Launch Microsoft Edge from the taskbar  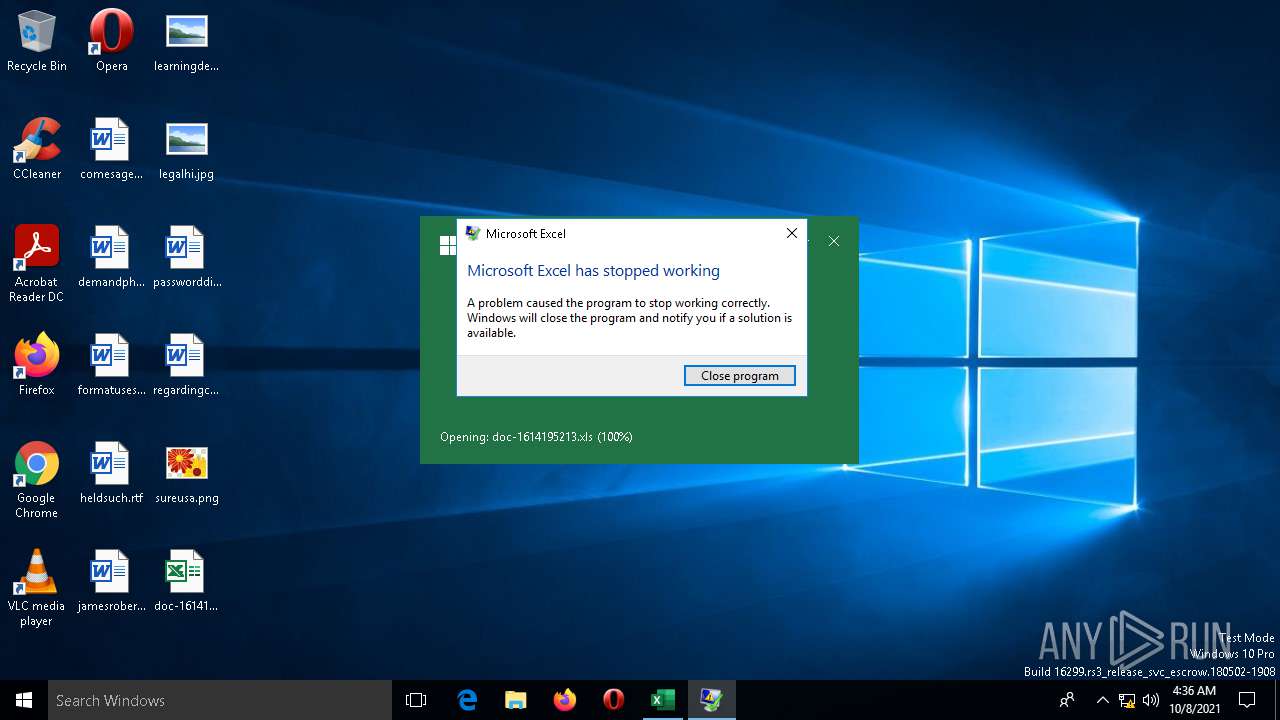(x=466, y=700)
